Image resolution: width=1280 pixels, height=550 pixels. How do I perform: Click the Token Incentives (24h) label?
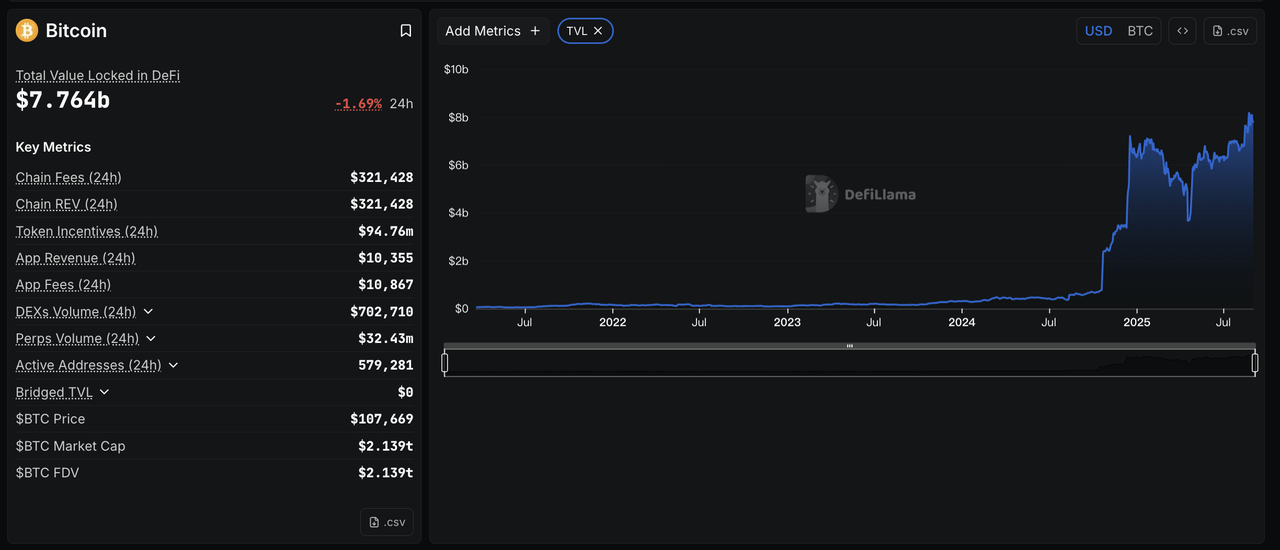(87, 231)
